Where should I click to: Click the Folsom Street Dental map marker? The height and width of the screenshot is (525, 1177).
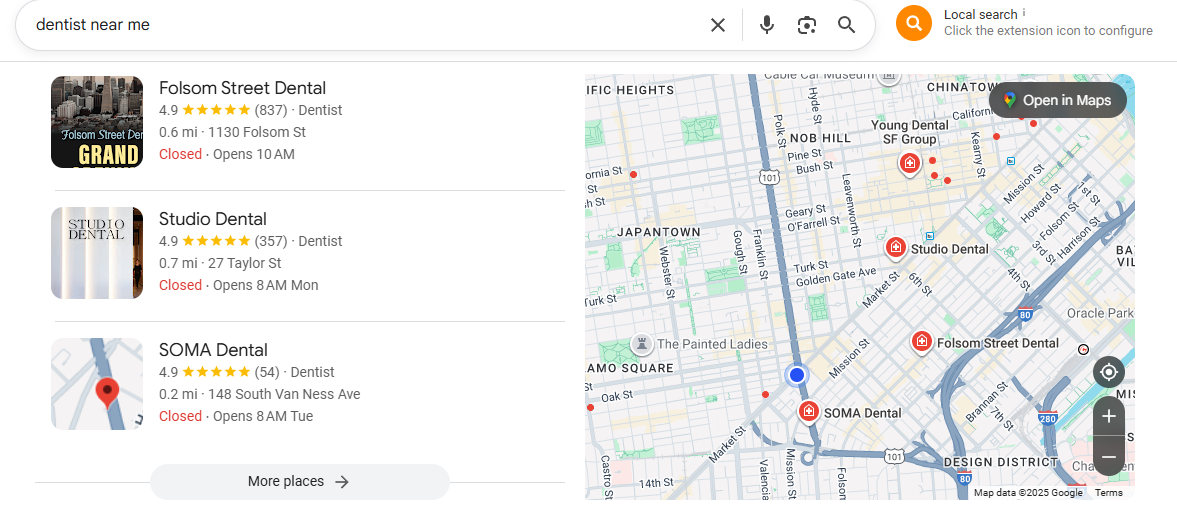922,342
